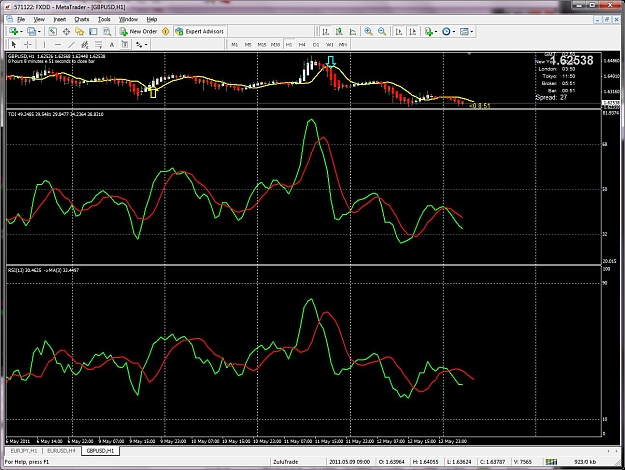The height and width of the screenshot is (470, 625).
Task: Switch to M30 timeframe
Action: (275, 45)
